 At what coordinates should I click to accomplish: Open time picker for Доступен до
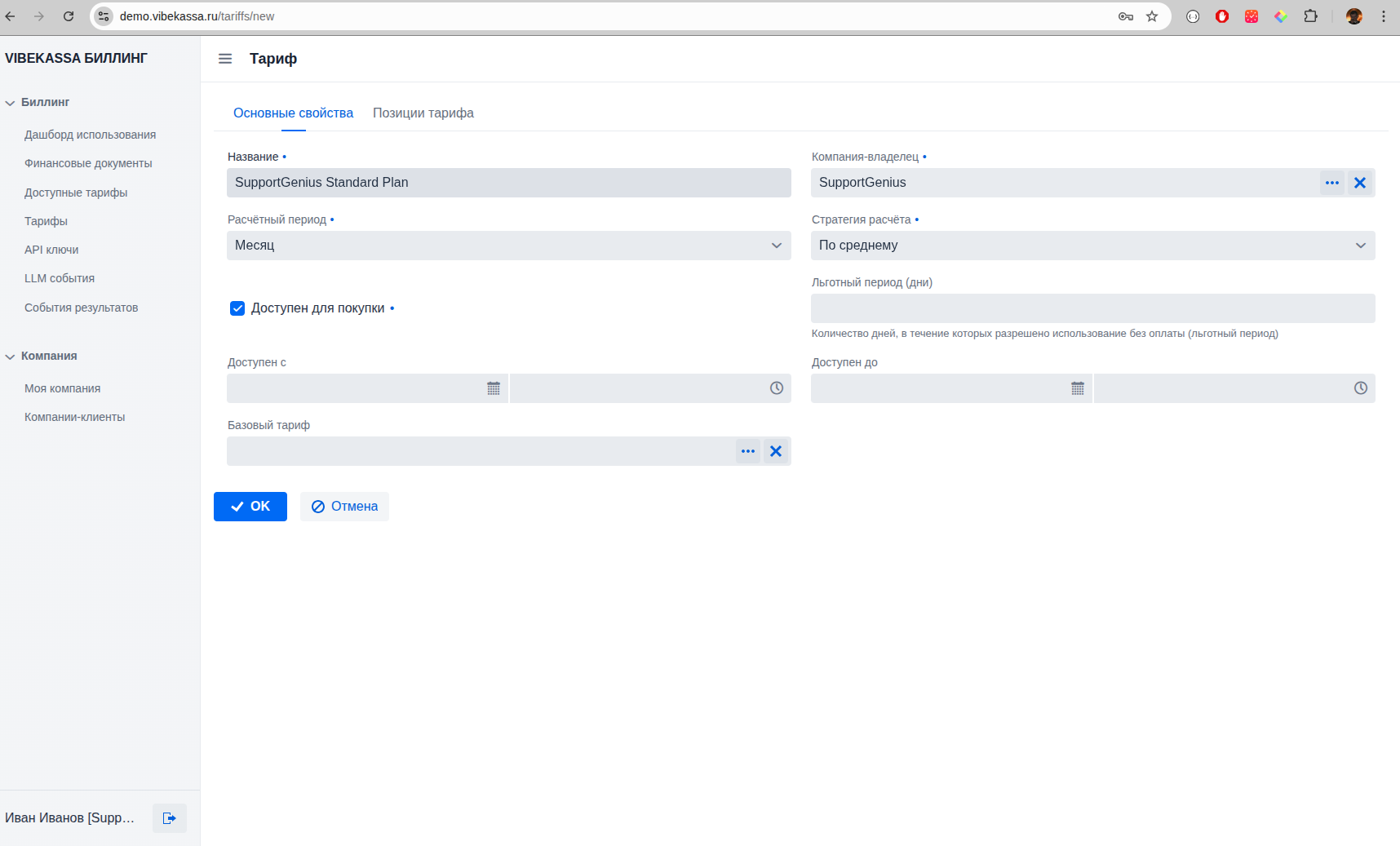click(1360, 388)
